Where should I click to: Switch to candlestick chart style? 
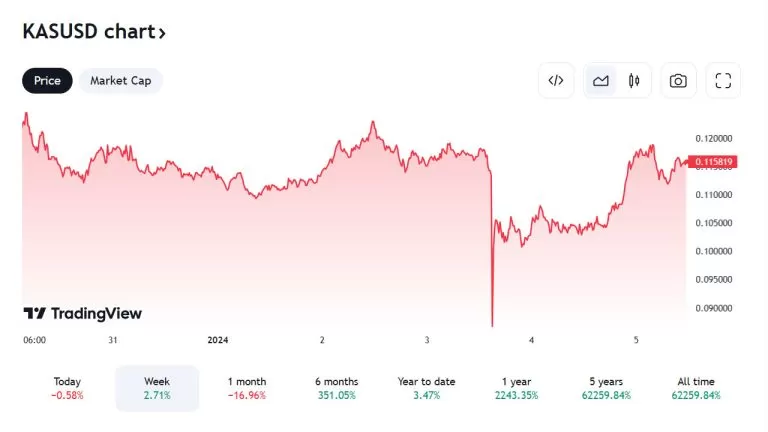click(634, 81)
